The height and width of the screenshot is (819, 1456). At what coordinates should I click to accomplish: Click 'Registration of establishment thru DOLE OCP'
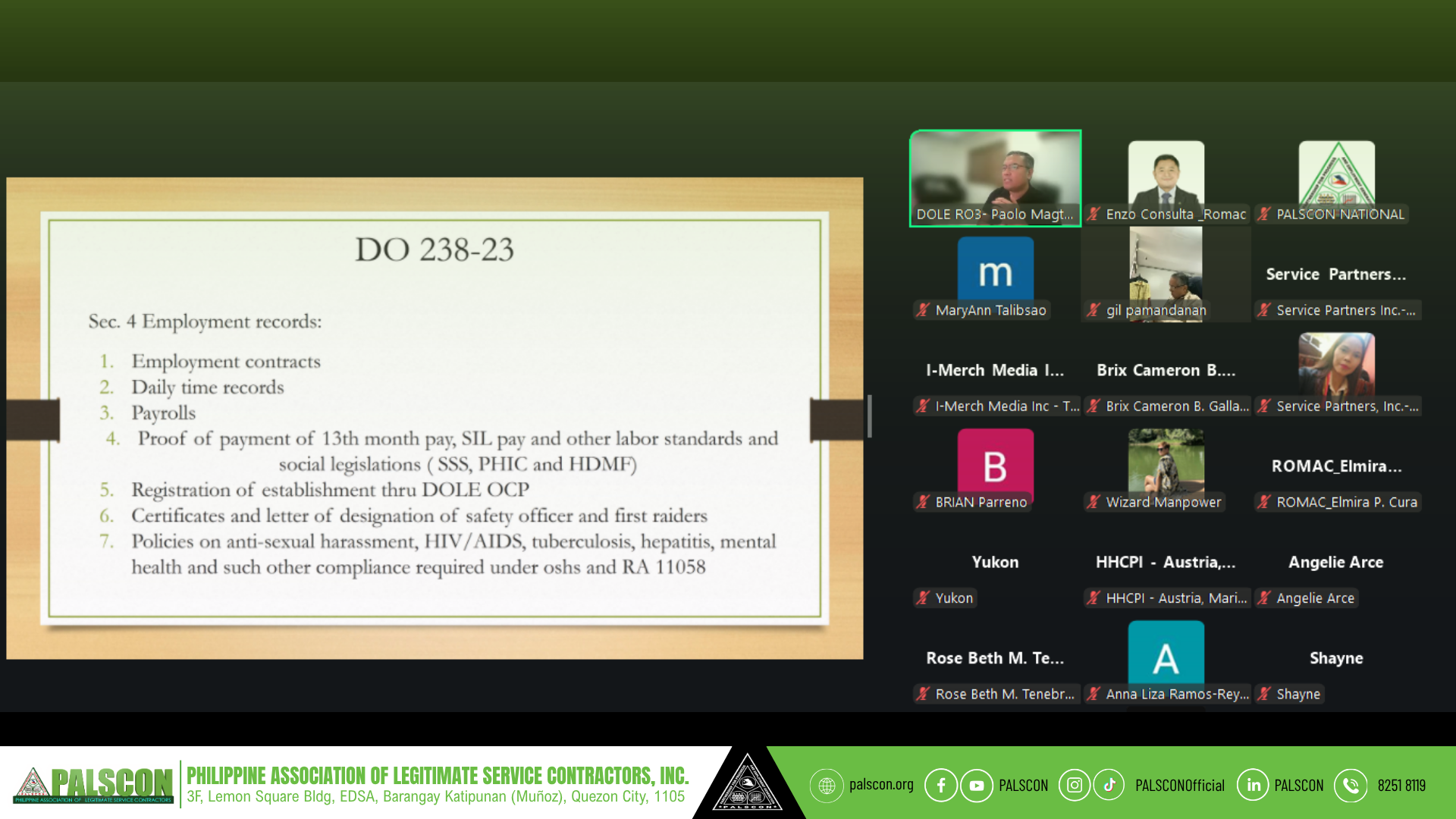click(330, 490)
